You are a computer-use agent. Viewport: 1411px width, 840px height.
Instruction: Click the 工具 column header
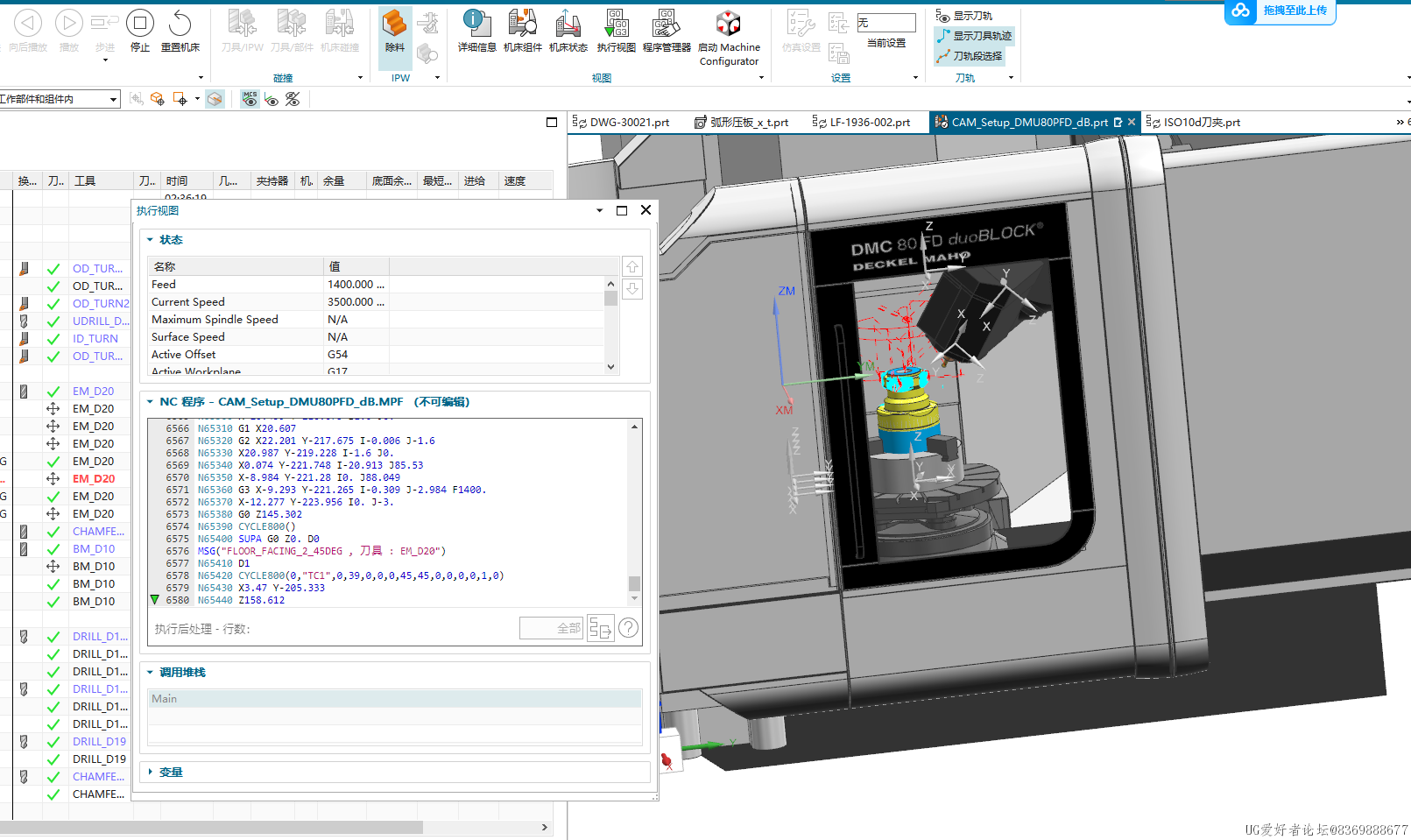(101, 181)
